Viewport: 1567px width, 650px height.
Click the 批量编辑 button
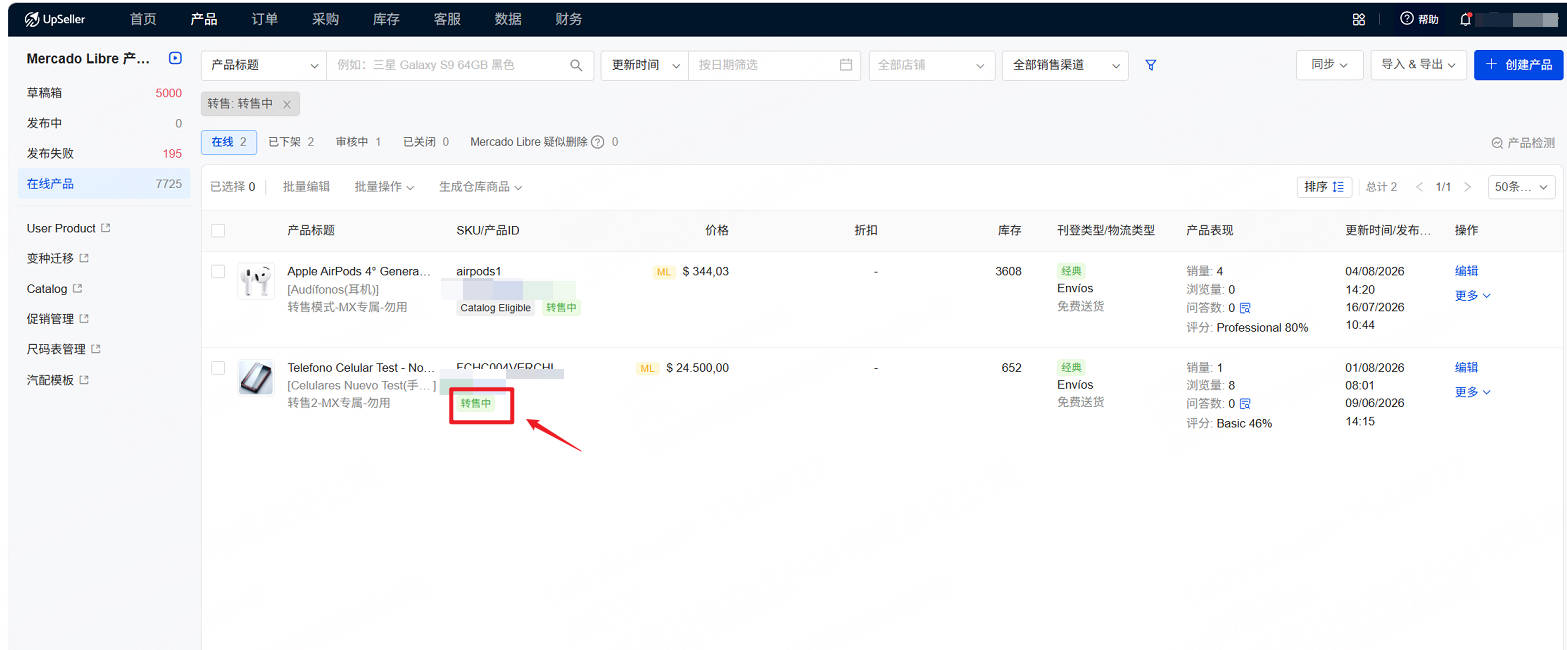[x=306, y=187]
